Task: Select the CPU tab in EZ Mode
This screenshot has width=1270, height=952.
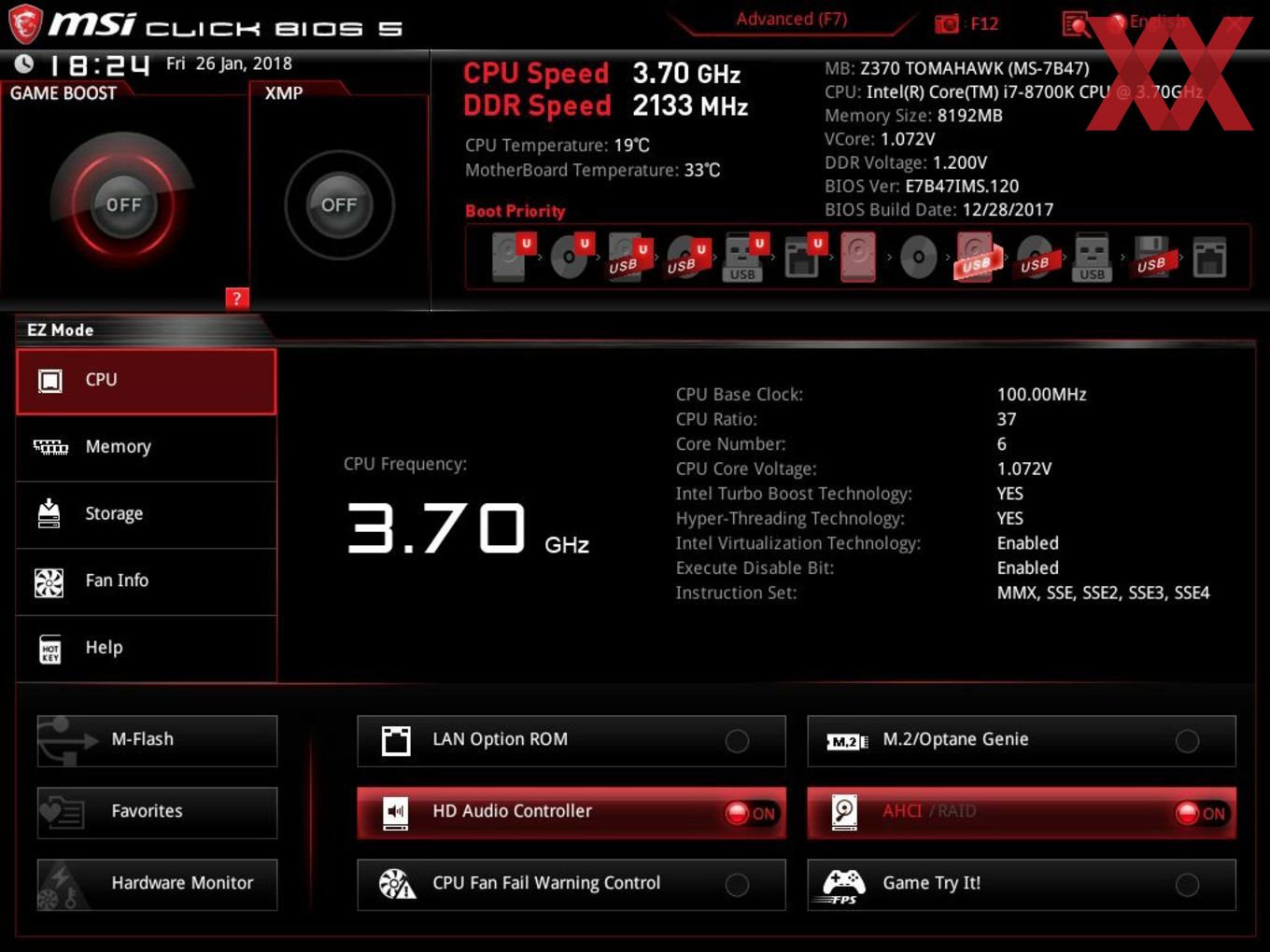Action: point(147,382)
